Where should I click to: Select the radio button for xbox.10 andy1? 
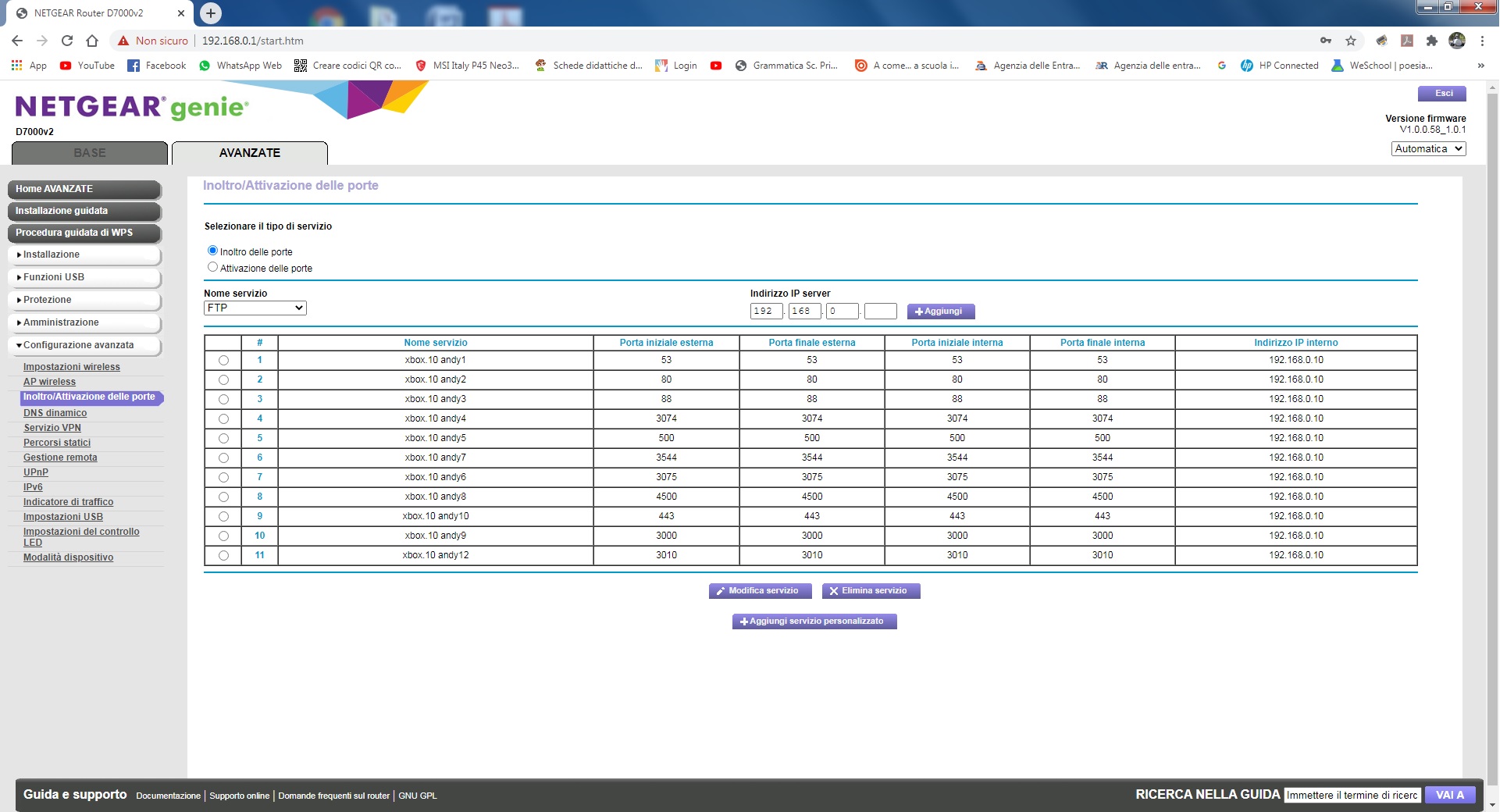tap(224, 361)
